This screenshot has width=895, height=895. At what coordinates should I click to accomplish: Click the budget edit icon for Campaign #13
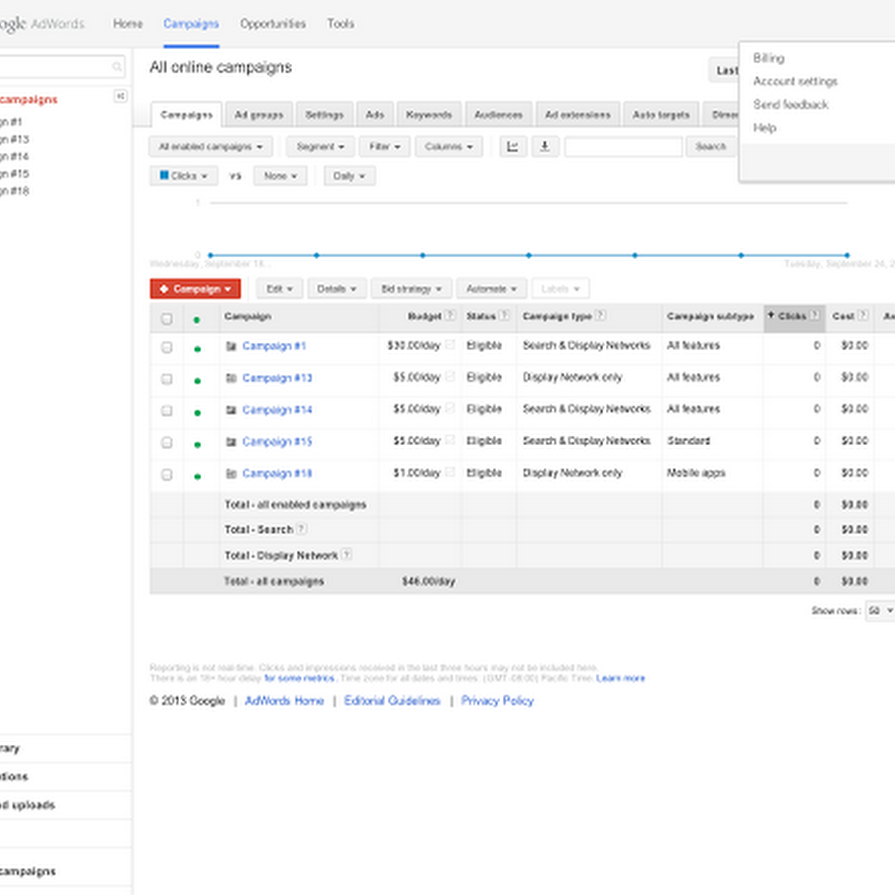pos(450,376)
